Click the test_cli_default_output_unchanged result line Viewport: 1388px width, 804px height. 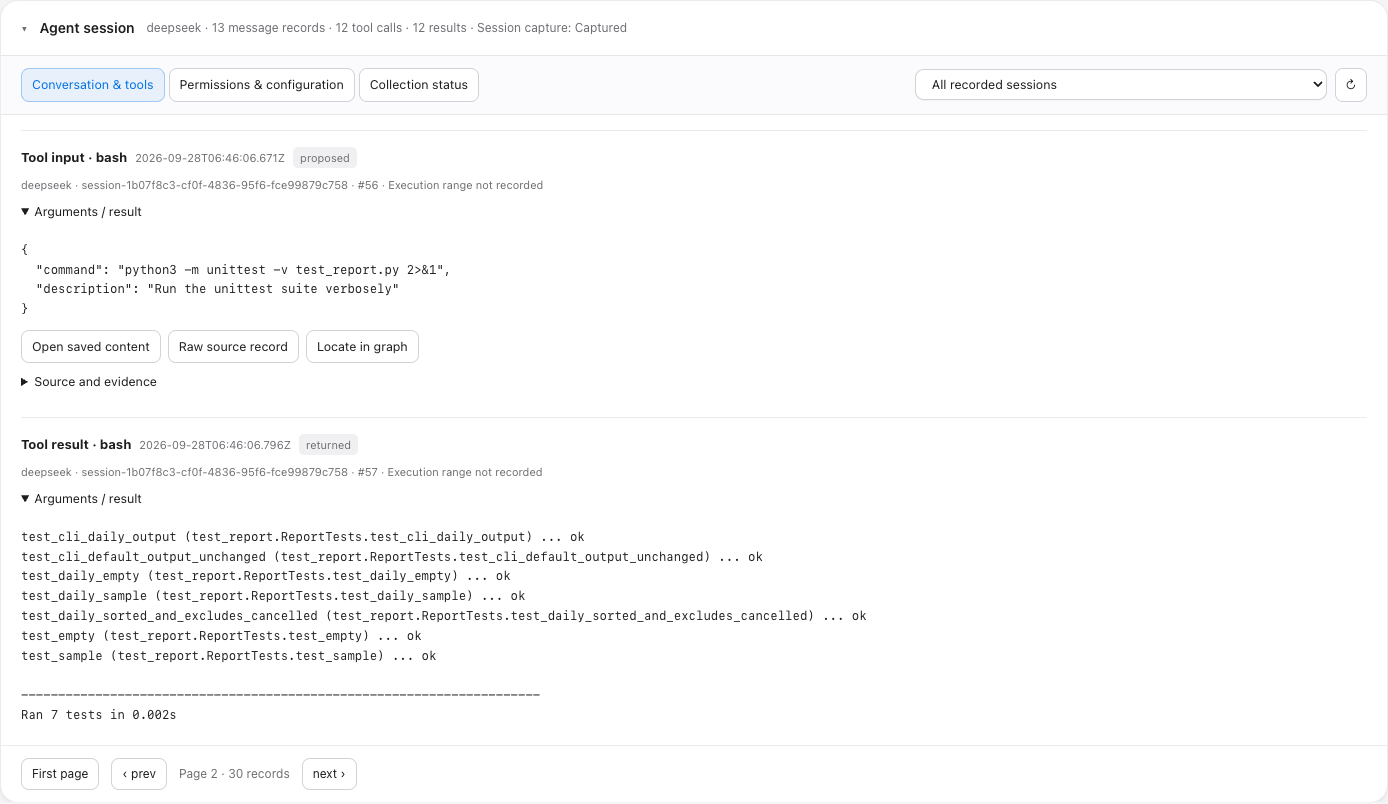392,557
